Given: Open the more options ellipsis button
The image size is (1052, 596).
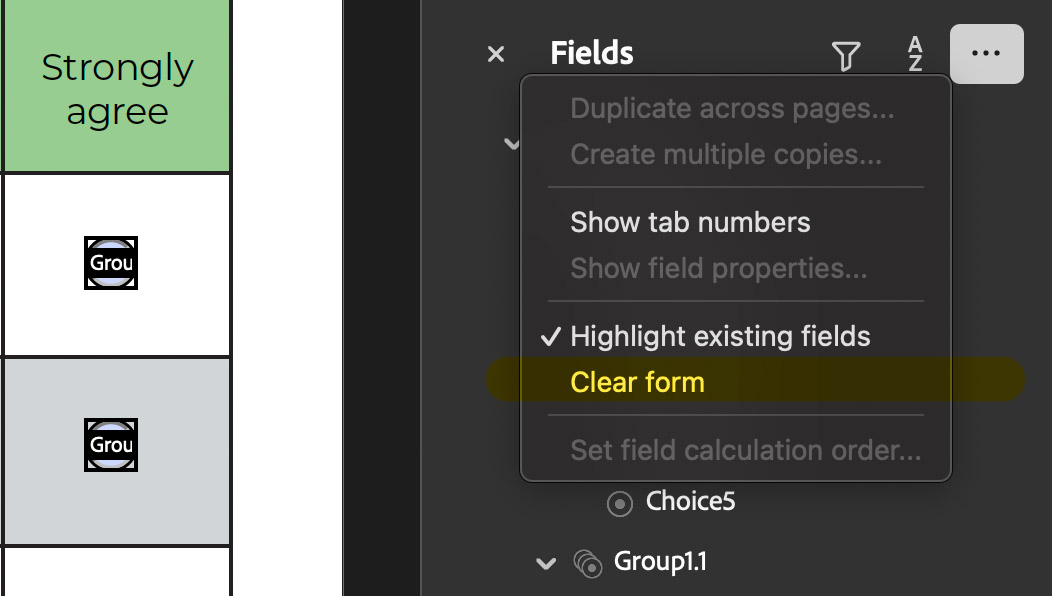Looking at the screenshot, I should (x=986, y=53).
